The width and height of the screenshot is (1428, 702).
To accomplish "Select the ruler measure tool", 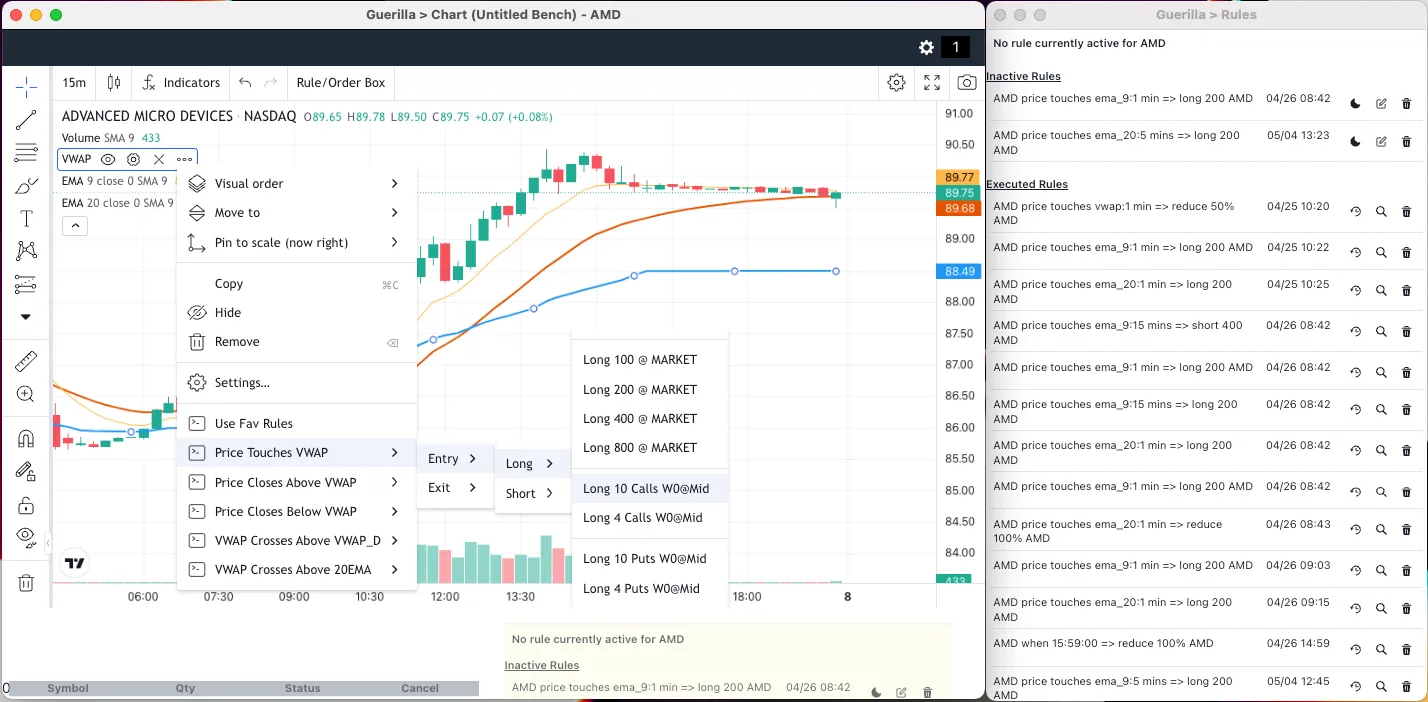I will [26, 362].
